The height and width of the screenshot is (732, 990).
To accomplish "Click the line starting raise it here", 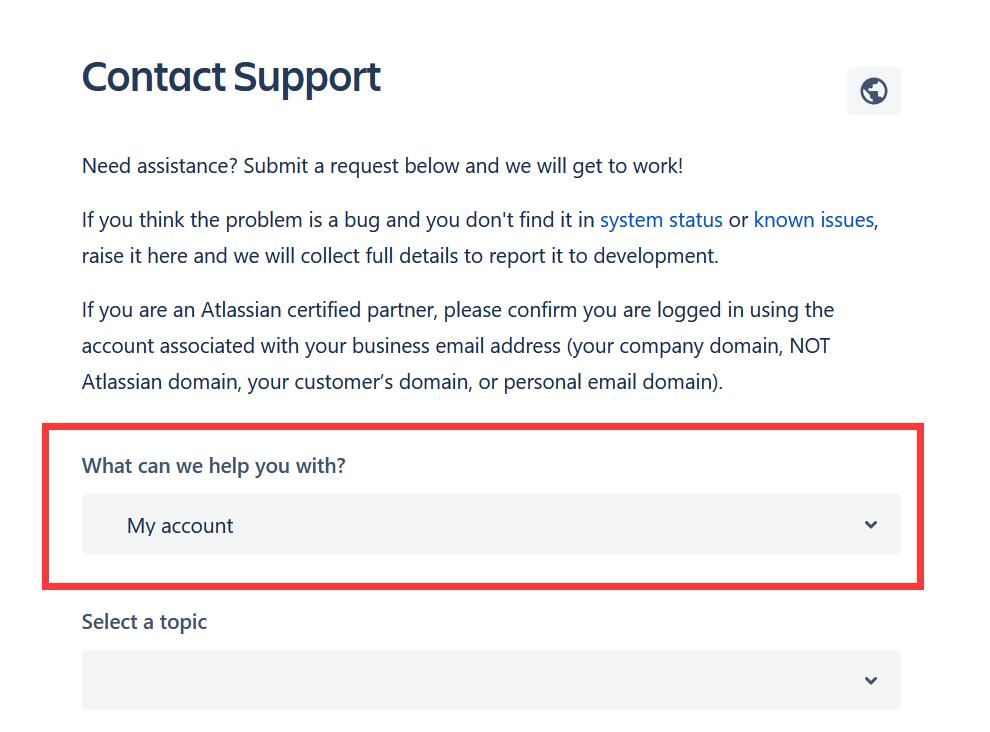I will [x=400, y=256].
